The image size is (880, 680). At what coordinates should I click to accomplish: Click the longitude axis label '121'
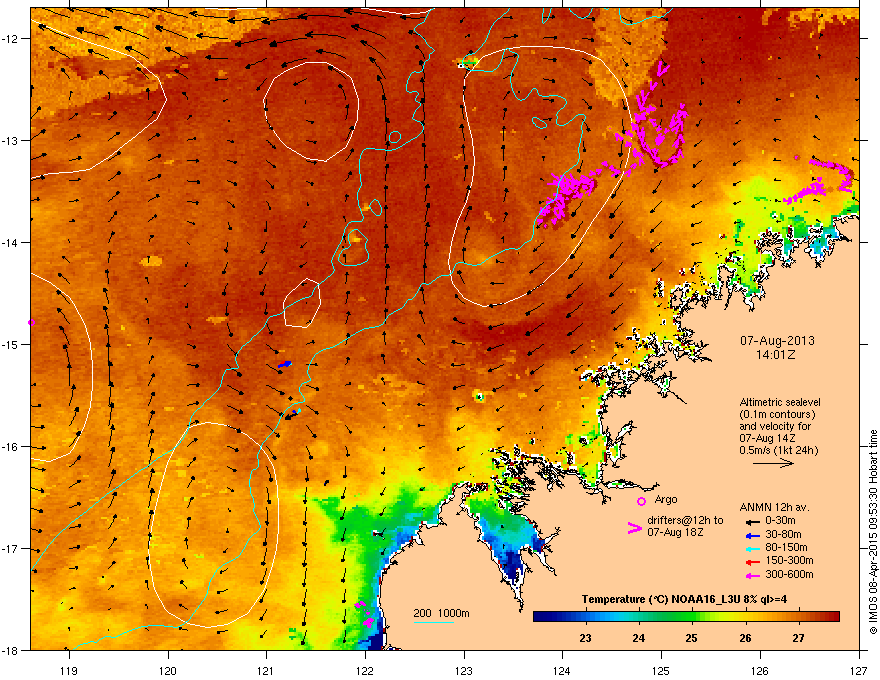tap(266, 670)
